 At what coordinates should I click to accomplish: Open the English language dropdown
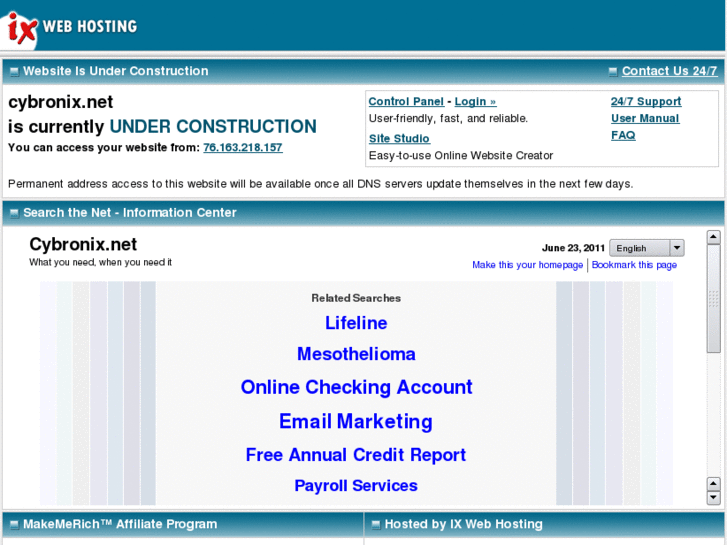[647, 248]
